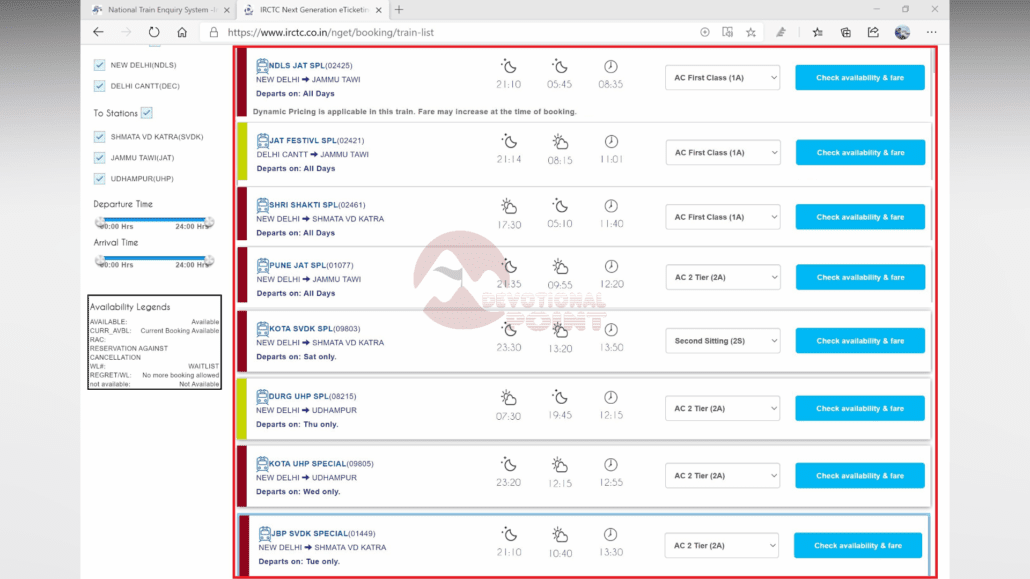Go to browser Home icon

click(182, 32)
